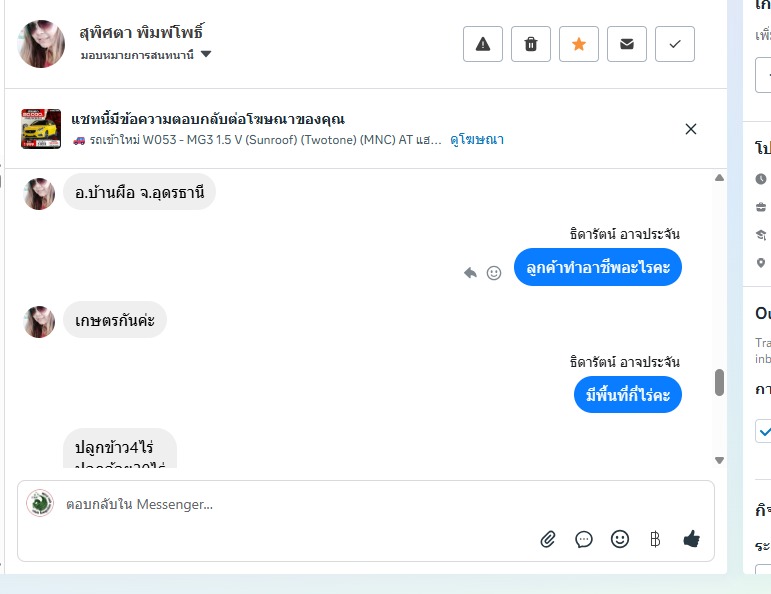This screenshot has height=594, width=771.
Task: Click the trash delete conversation icon
Action: coord(531,44)
